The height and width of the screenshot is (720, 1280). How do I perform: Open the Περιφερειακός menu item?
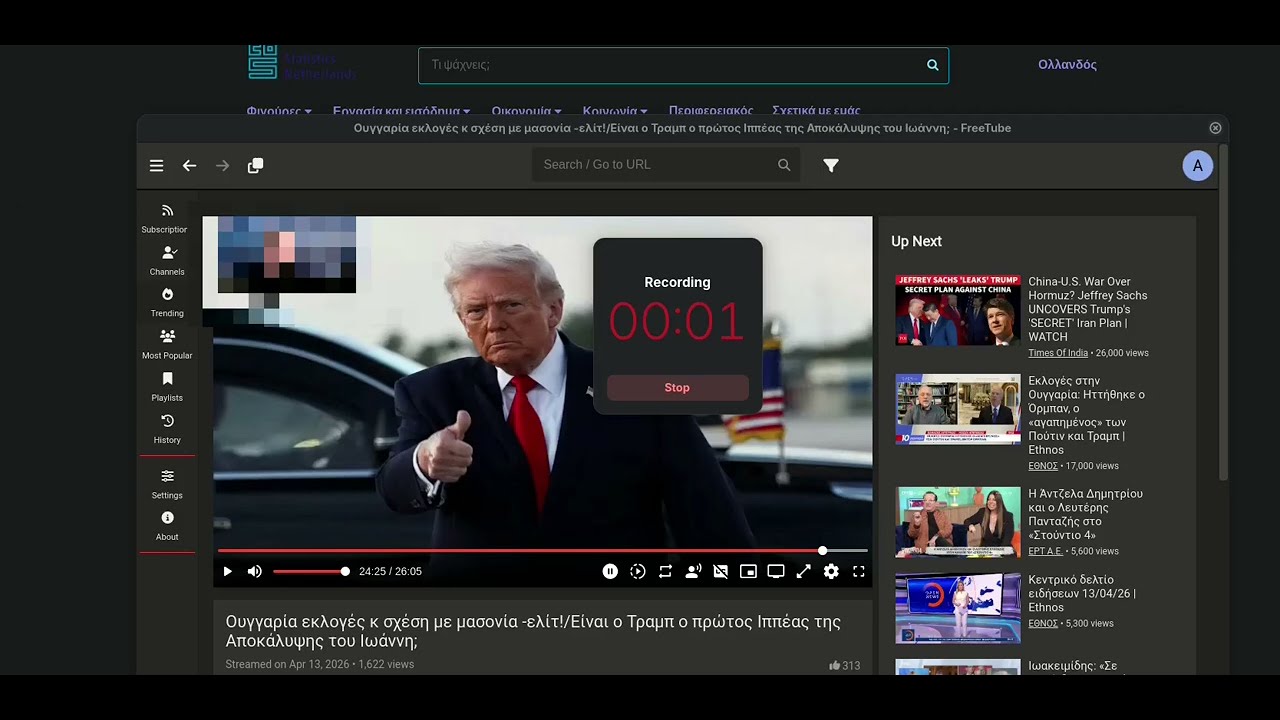click(711, 111)
